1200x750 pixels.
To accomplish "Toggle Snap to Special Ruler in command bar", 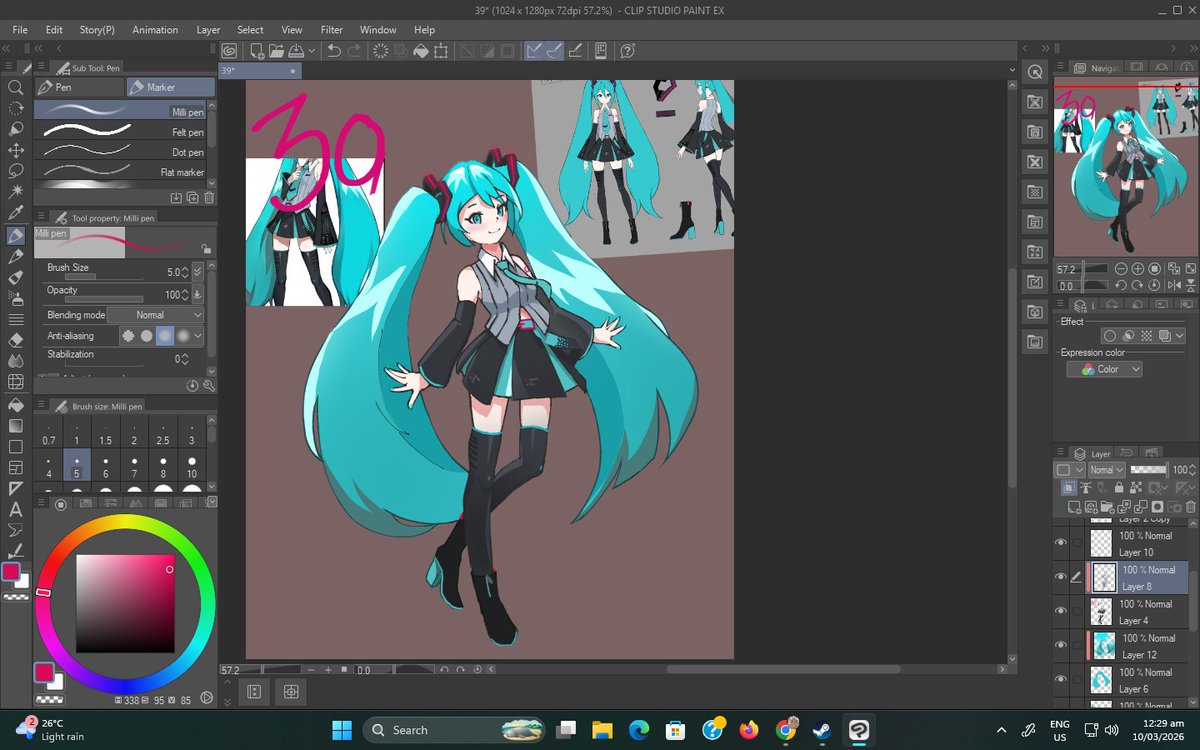I will tap(555, 50).
